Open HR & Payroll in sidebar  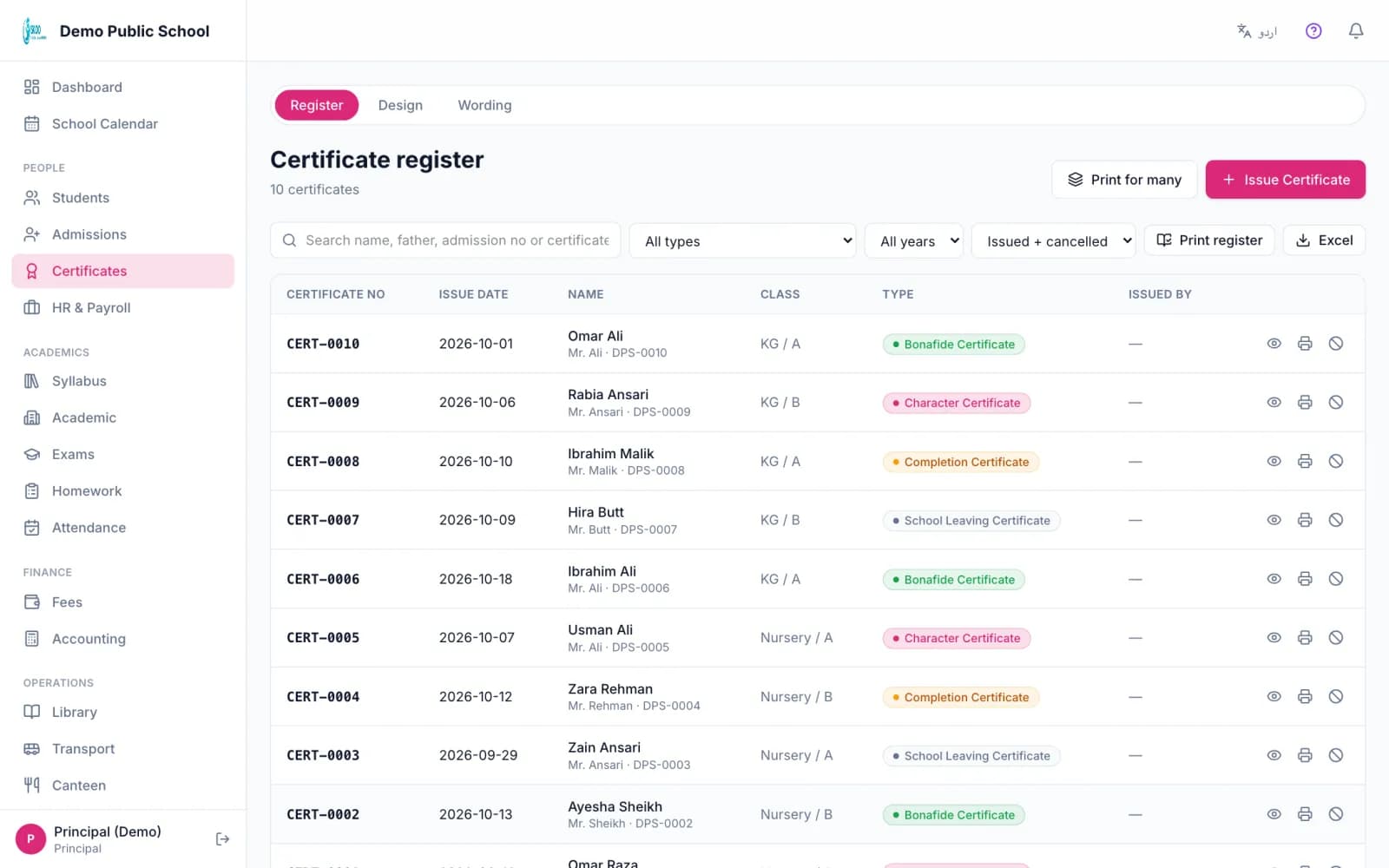122,307
